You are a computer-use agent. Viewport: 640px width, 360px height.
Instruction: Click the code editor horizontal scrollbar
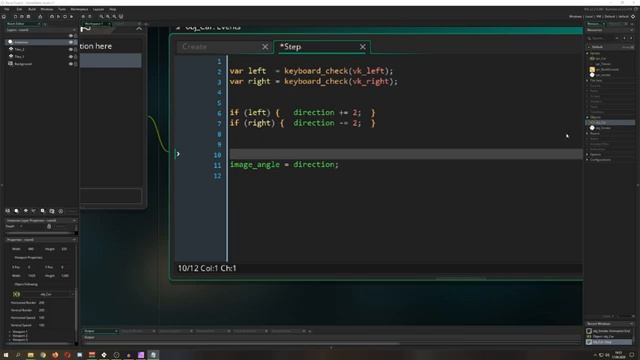(x=460, y=279)
